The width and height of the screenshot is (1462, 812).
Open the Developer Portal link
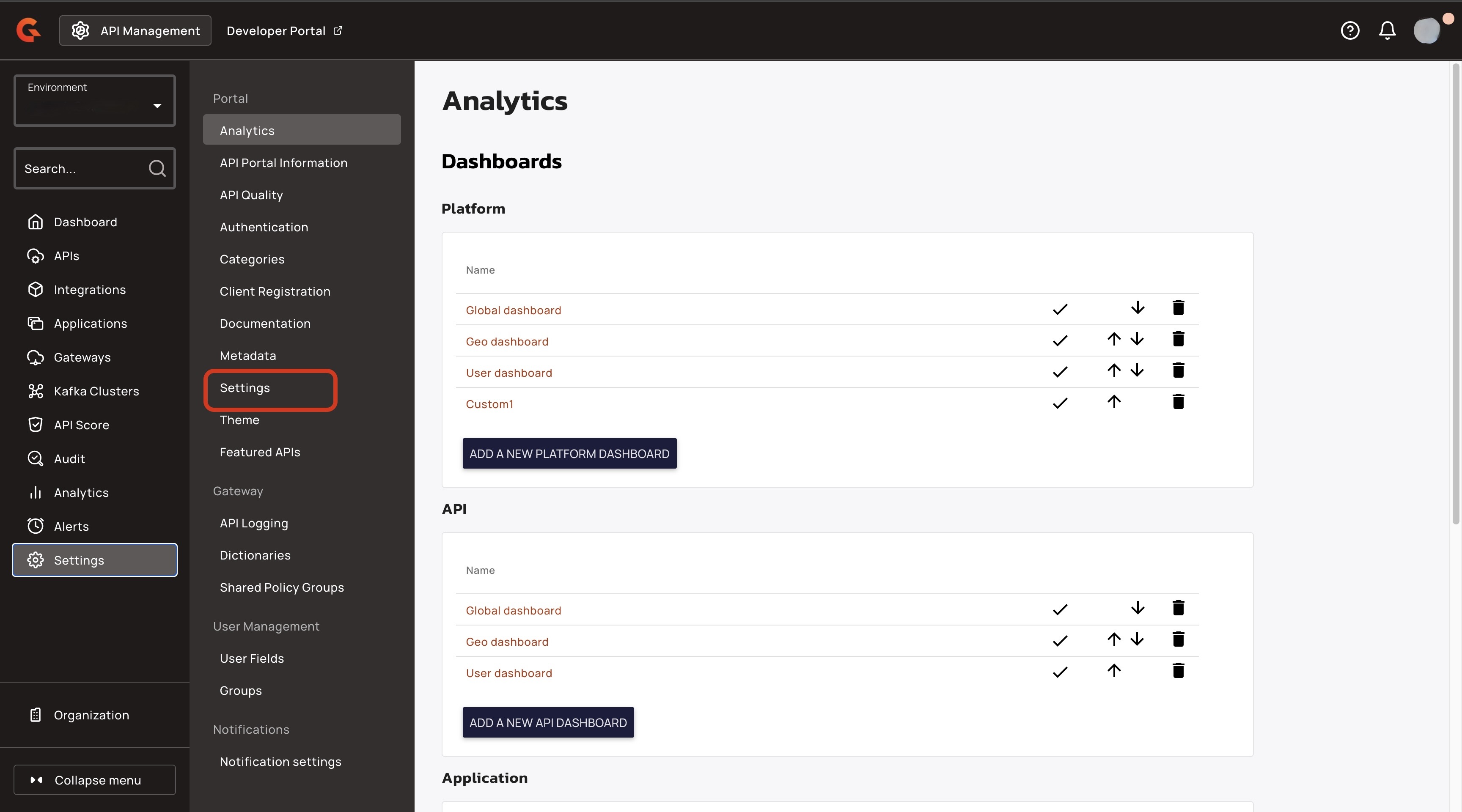(284, 30)
